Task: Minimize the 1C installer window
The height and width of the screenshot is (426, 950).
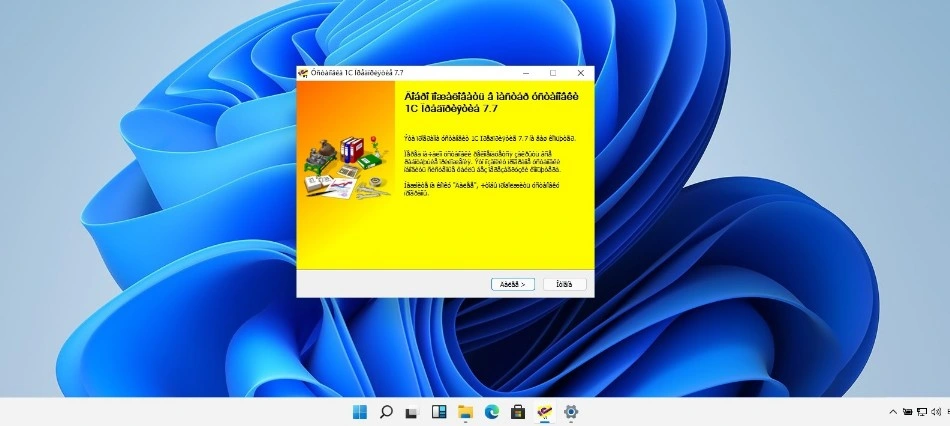Action: click(x=525, y=73)
